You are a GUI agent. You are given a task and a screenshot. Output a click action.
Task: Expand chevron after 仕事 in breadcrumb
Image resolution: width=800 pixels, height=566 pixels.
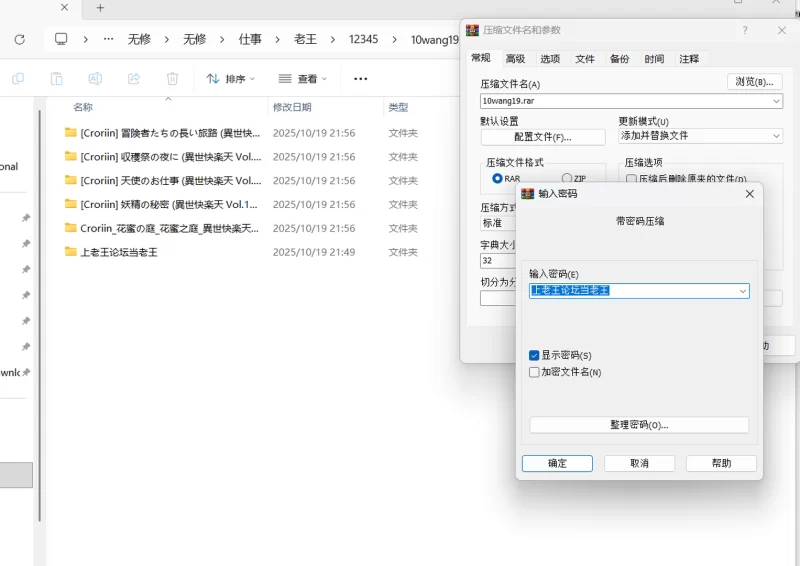[x=277, y=39]
